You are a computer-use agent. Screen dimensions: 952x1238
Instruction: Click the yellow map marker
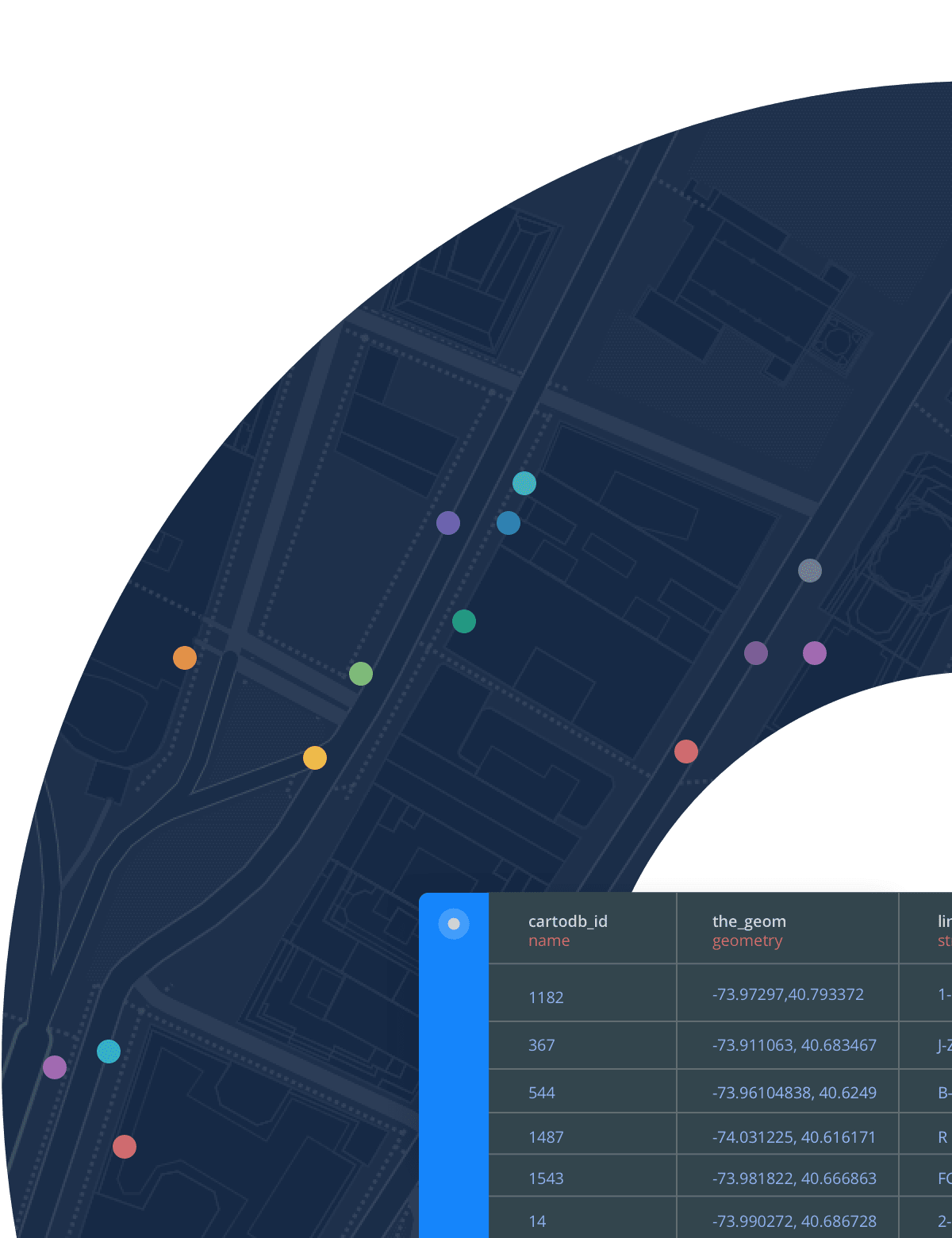[316, 759]
